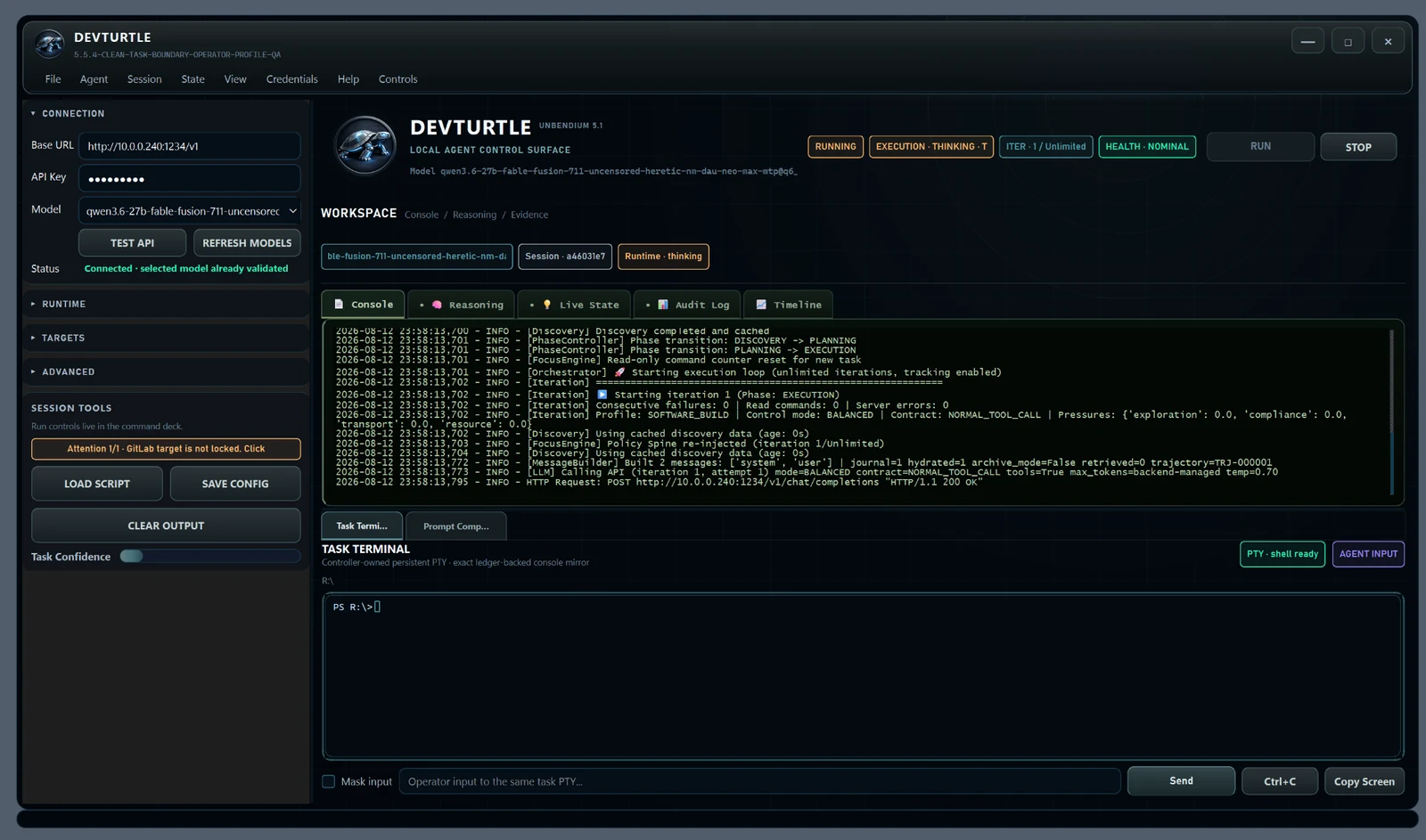
Task: Enable the Mask input checkbox
Action: (329, 781)
